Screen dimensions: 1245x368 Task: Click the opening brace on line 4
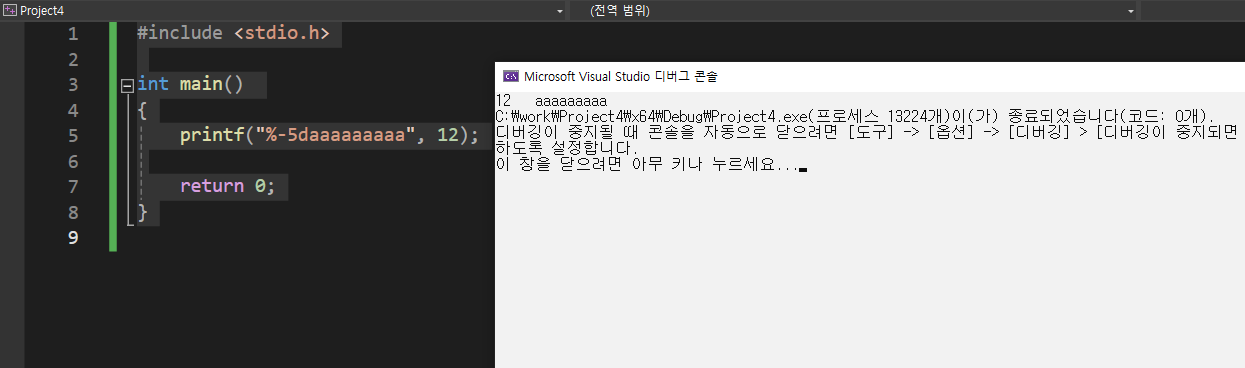click(142, 110)
